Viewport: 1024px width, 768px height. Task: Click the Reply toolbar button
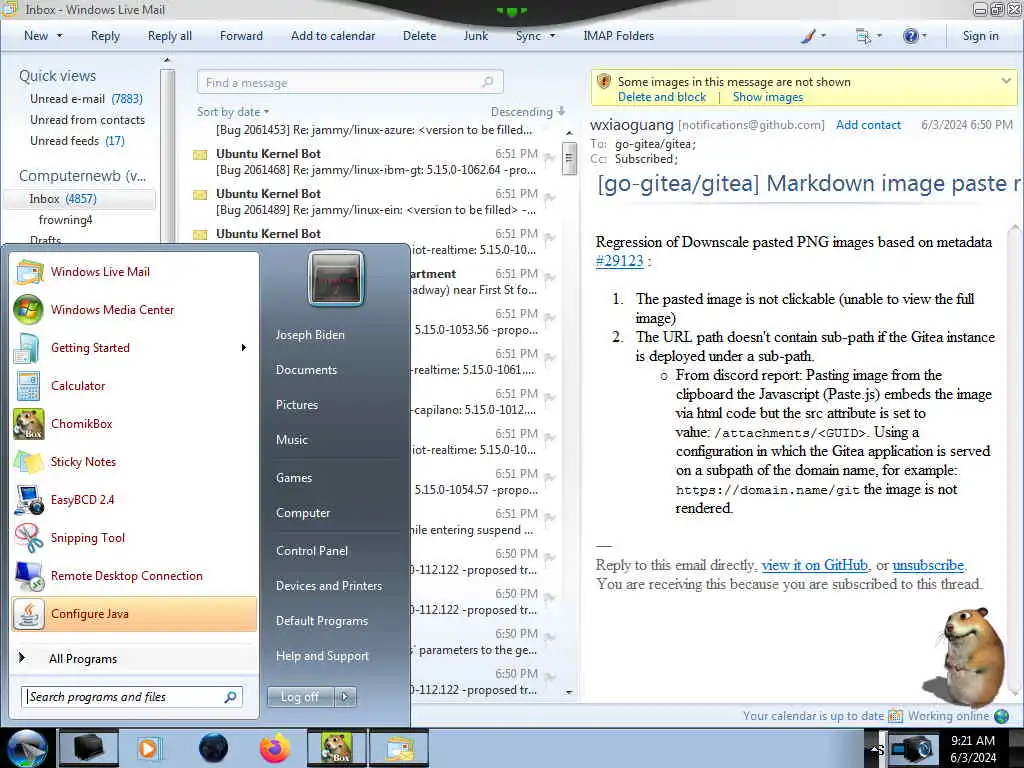click(105, 36)
